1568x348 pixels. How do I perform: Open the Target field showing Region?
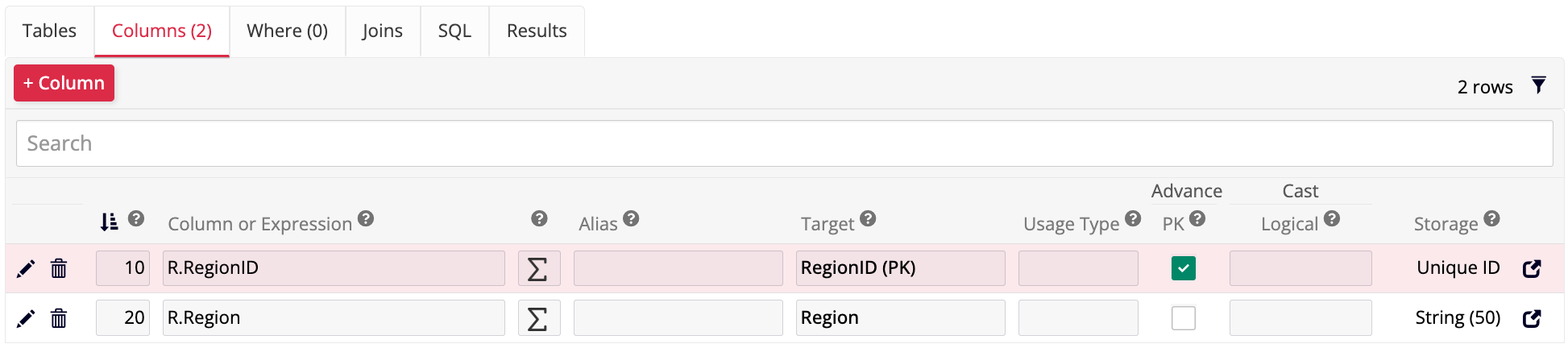point(900,318)
